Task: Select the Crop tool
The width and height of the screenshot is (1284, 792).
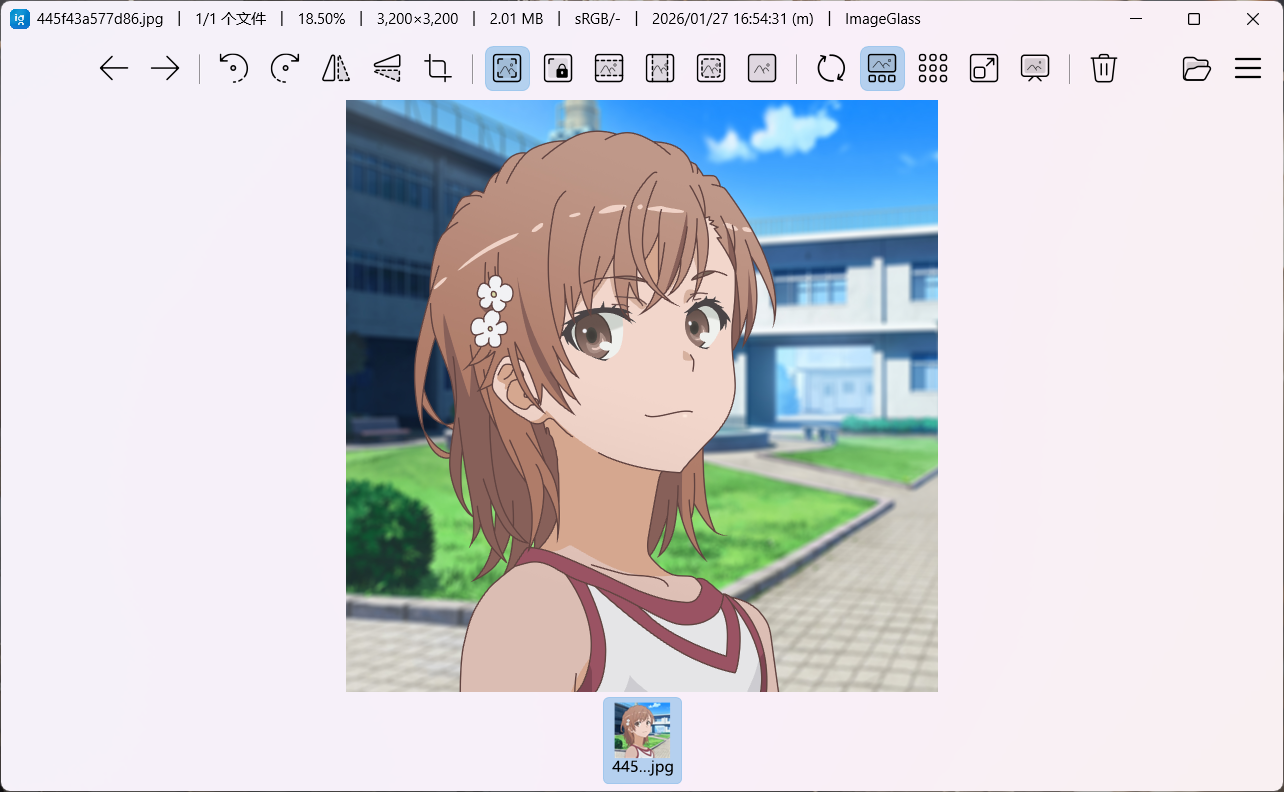Action: [438, 69]
